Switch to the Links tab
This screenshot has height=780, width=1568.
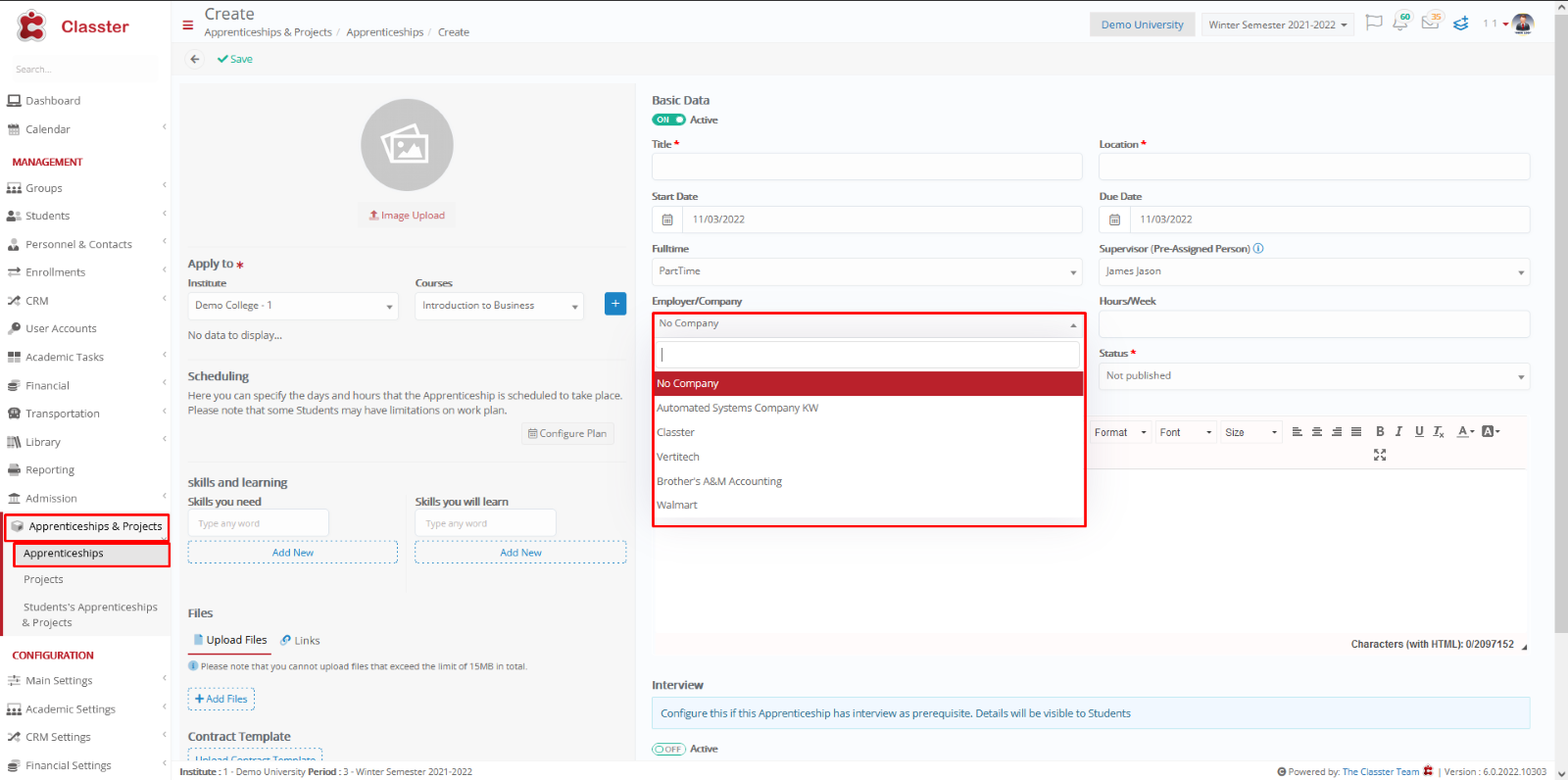click(300, 641)
